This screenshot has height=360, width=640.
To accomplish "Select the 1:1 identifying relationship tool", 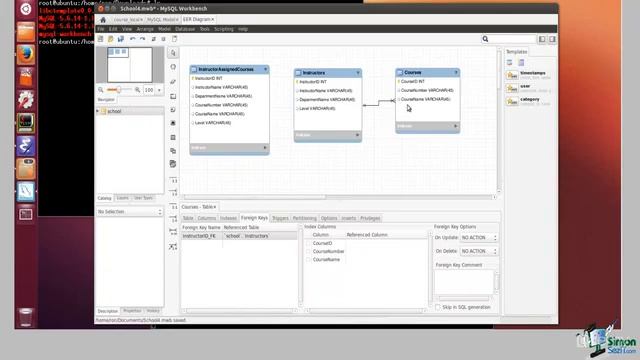I will (x=173, y=207).
